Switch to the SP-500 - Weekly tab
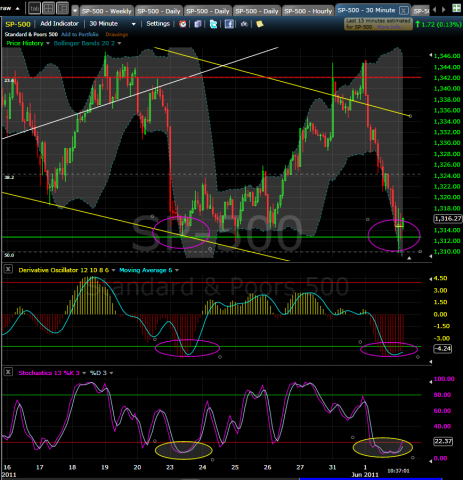 pyautogui.click(x=107, y=11)
